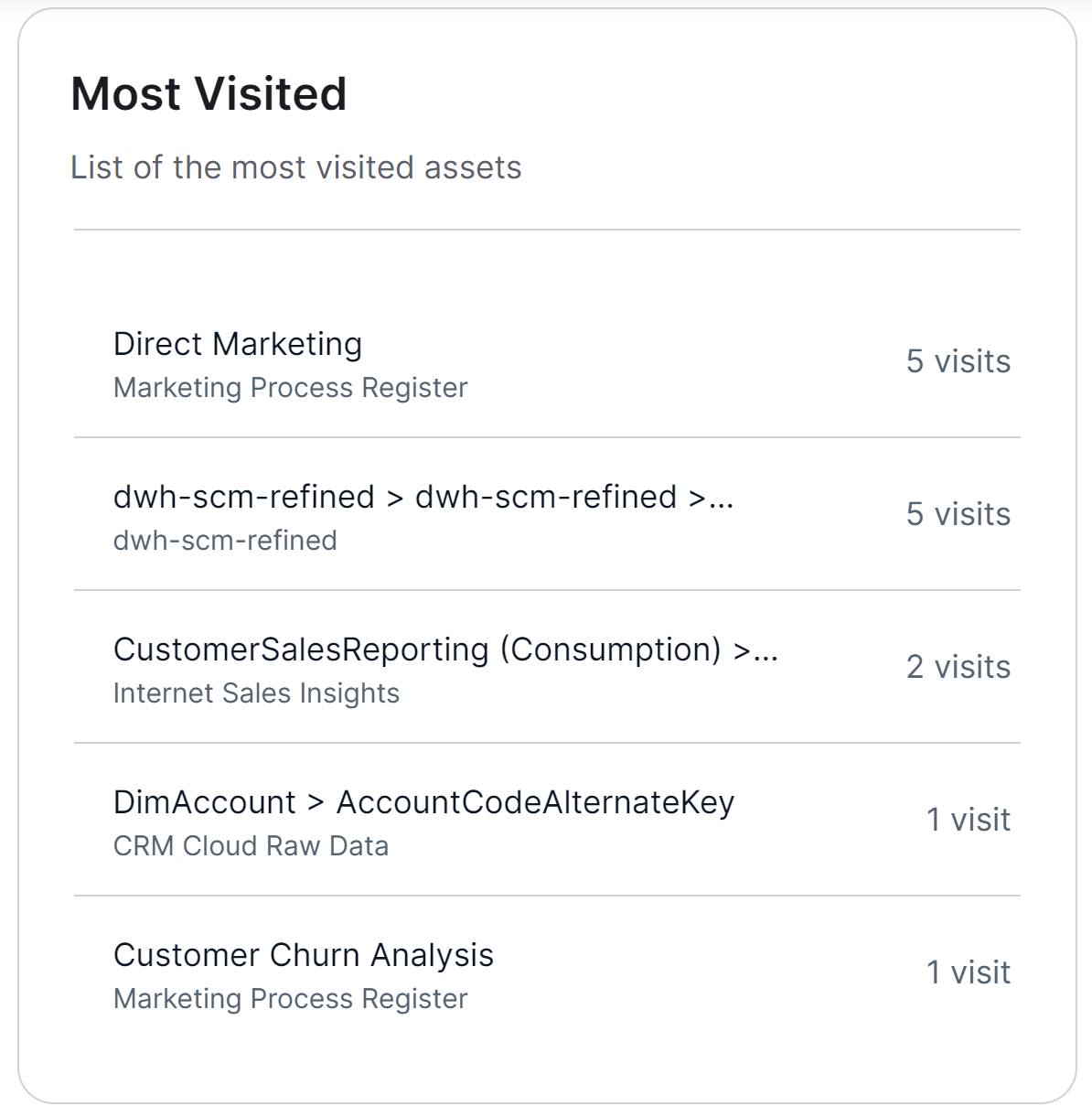
Task: Select the Internet Sales Insights source label
Action: coord(256,693)
